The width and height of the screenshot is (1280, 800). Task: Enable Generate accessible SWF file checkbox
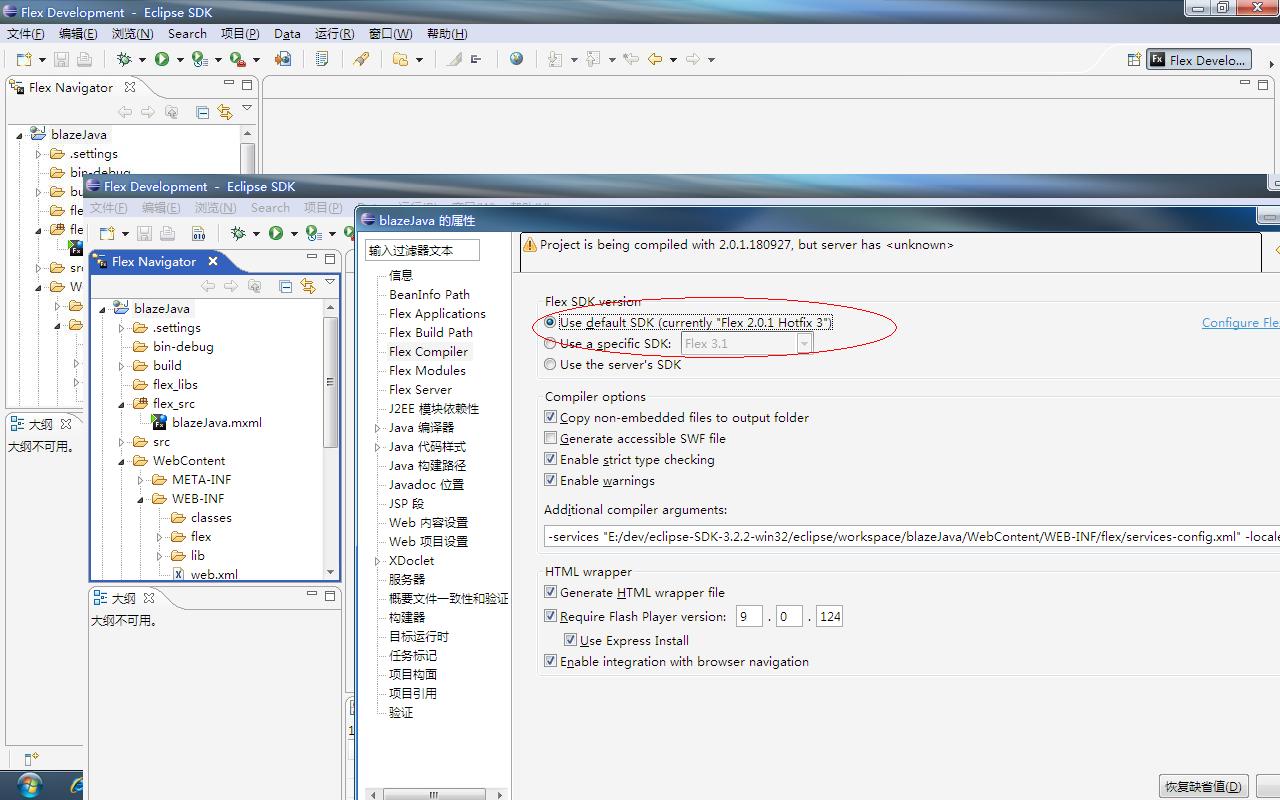click(x=550, y=438)
